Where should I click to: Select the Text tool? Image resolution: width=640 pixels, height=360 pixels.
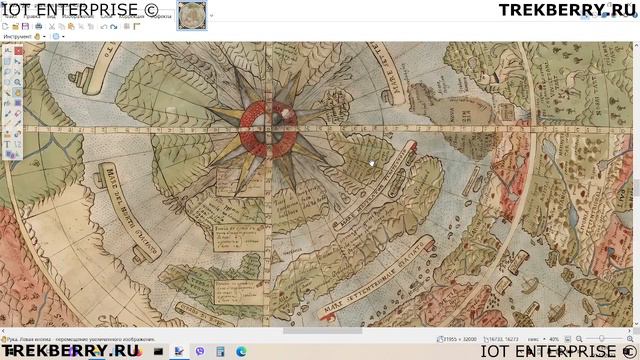(7, 144)
